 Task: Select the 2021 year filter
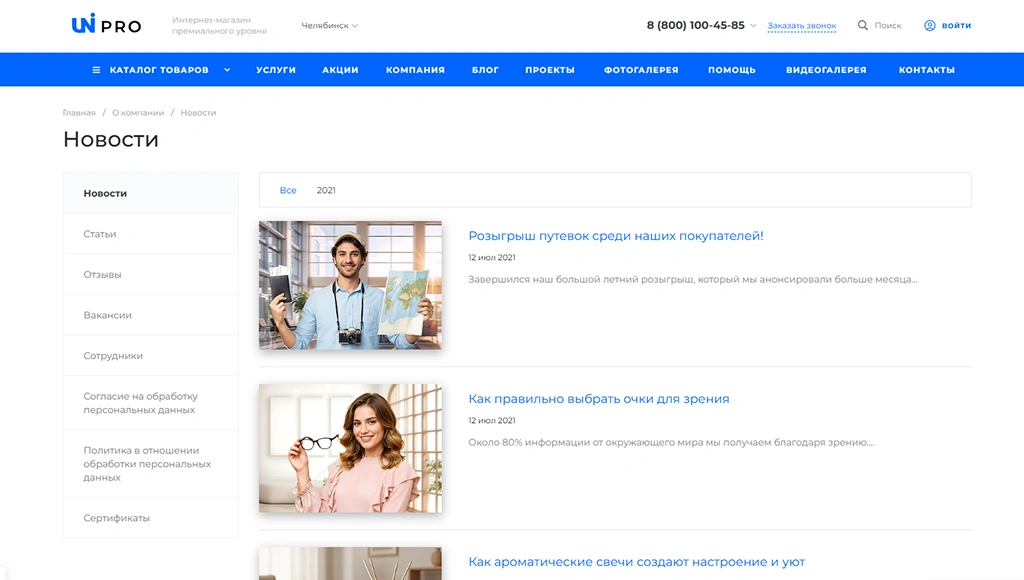326,190
